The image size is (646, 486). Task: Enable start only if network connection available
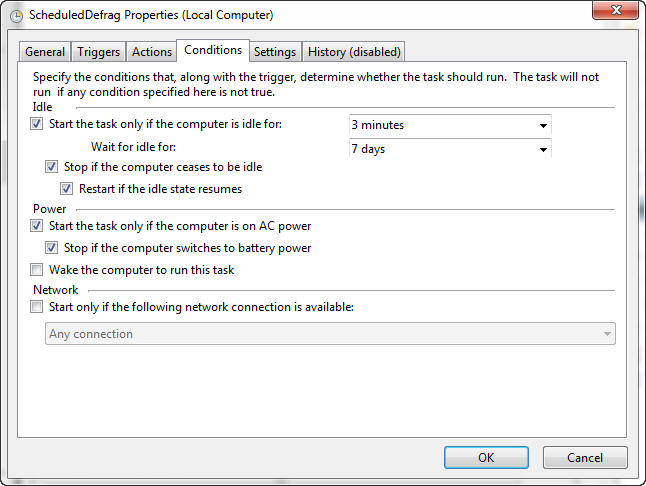coord(38,307)
